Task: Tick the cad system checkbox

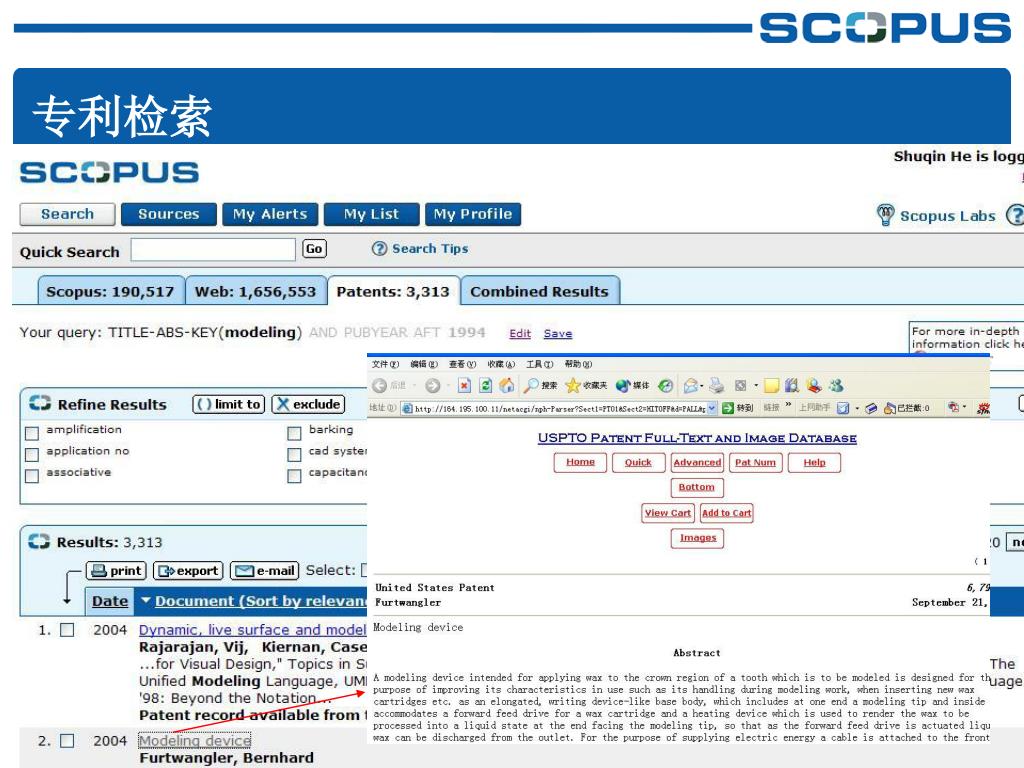Action: (295, 454)
